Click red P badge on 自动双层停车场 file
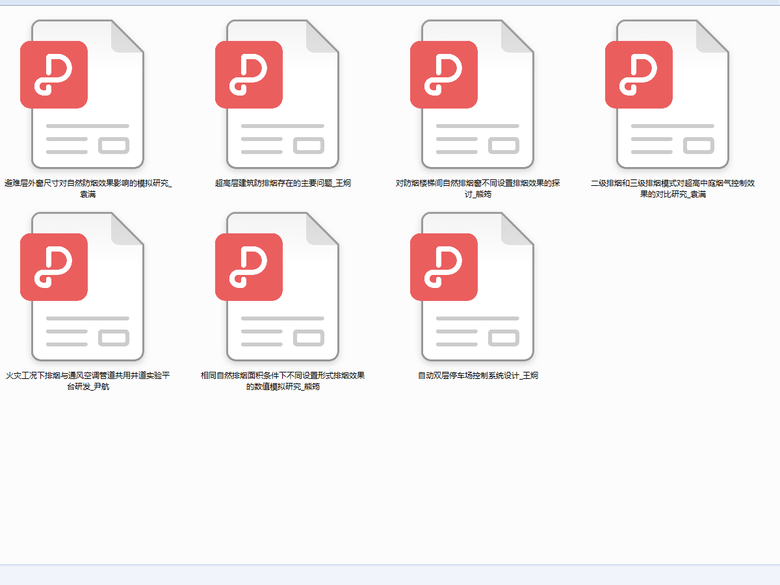Image resolution: width=780 pixels, height=585 pixels. 443,267
